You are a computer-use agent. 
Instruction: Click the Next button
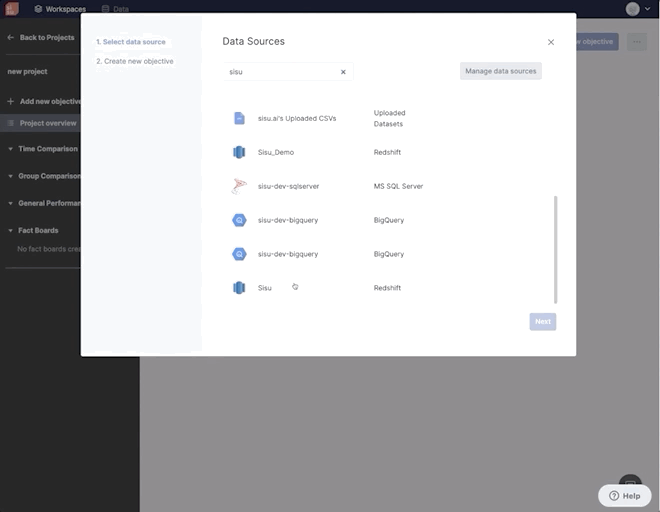click(x=543, y=322)
